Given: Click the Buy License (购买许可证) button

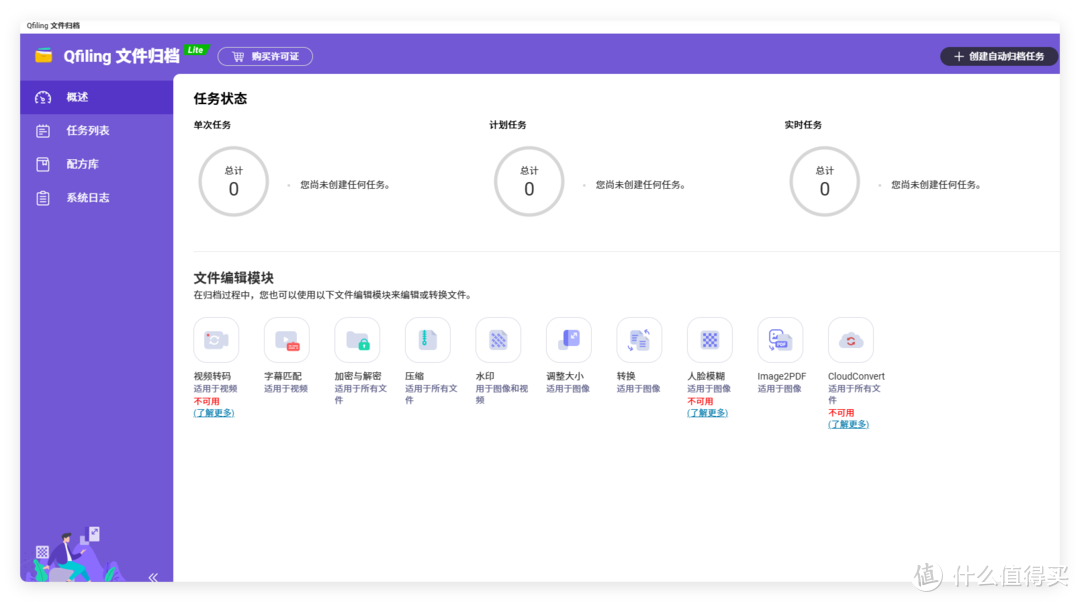Looking at the screenshot, I should (x=265, y=57).
